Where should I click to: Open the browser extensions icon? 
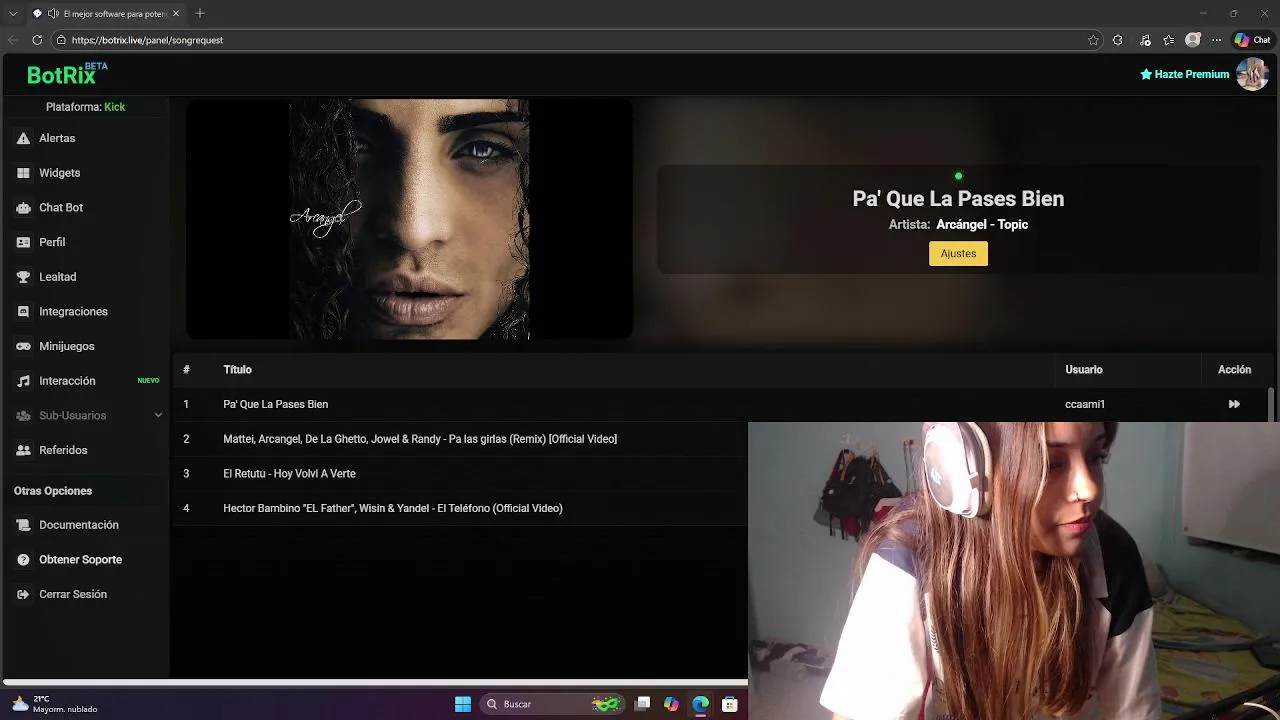[x=1117, y=40]
